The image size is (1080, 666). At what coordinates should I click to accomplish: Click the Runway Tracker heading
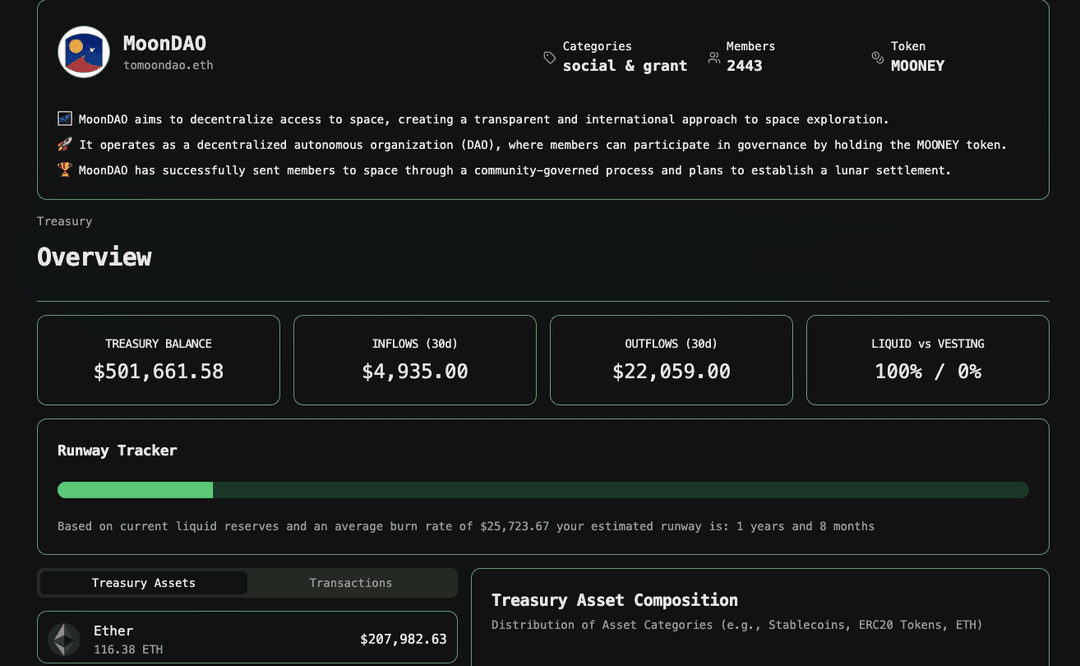coord(117,450)
